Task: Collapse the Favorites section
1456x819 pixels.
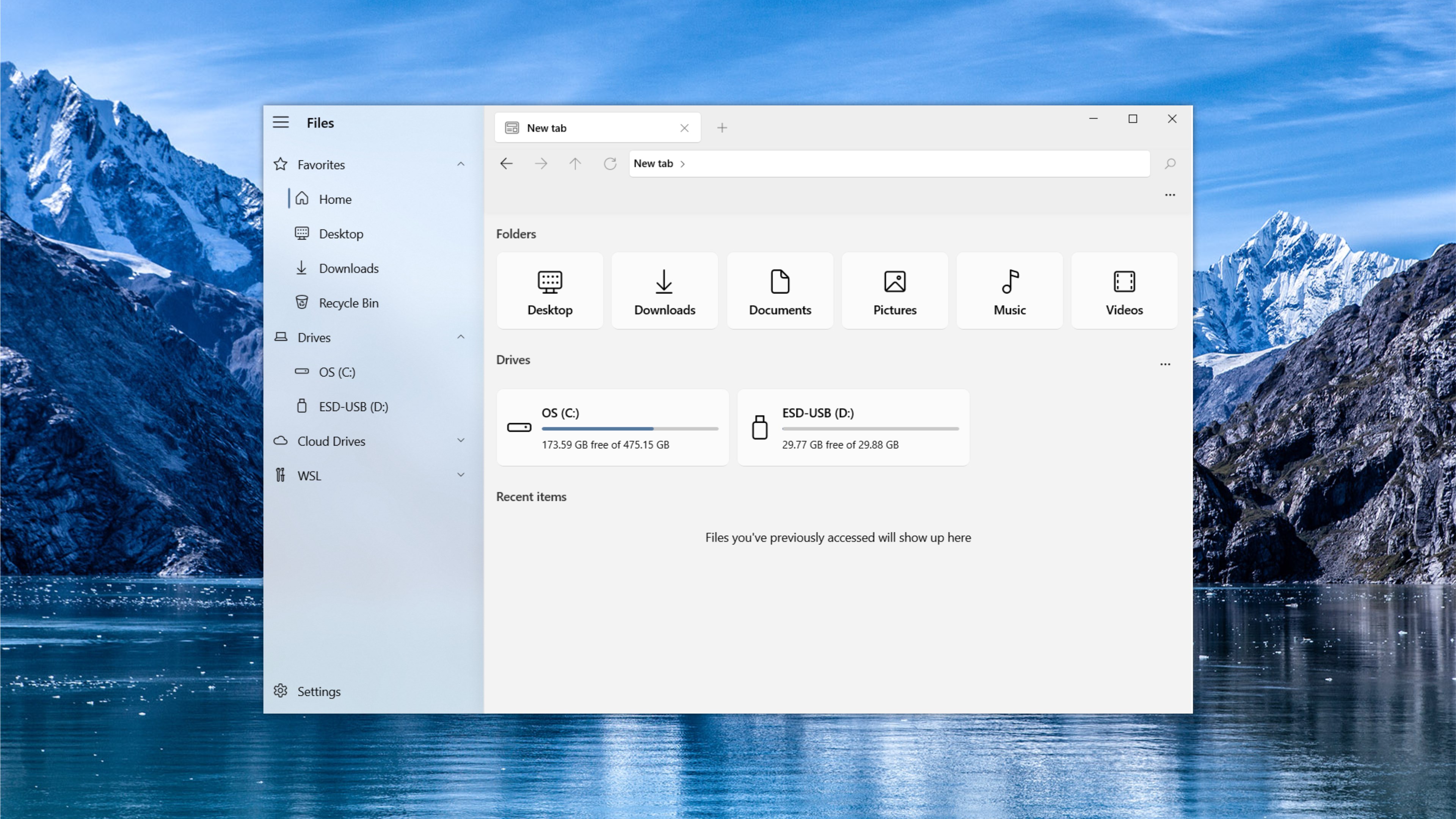Action: click(x=461, y=164)
